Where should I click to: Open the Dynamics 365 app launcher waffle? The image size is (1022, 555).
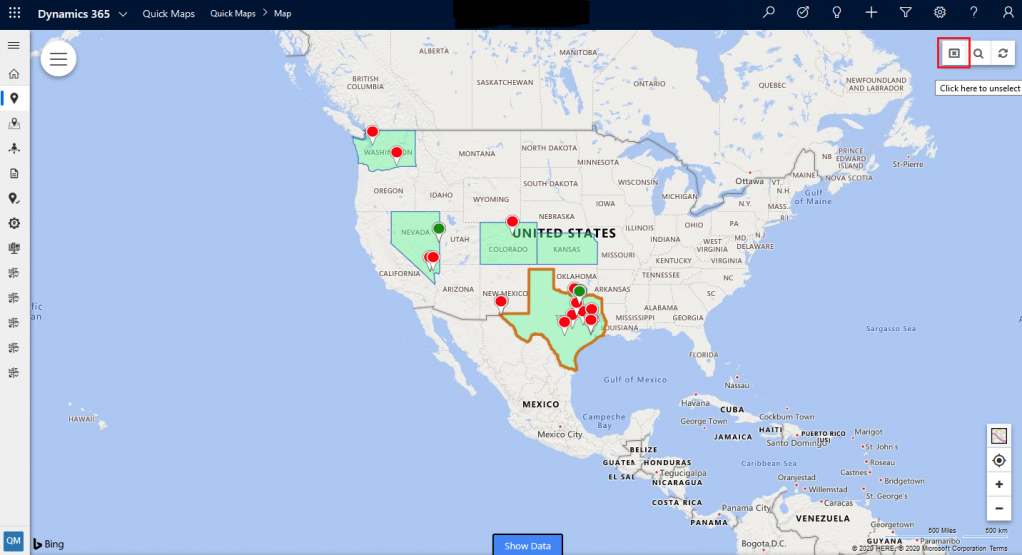click(14, 13)
